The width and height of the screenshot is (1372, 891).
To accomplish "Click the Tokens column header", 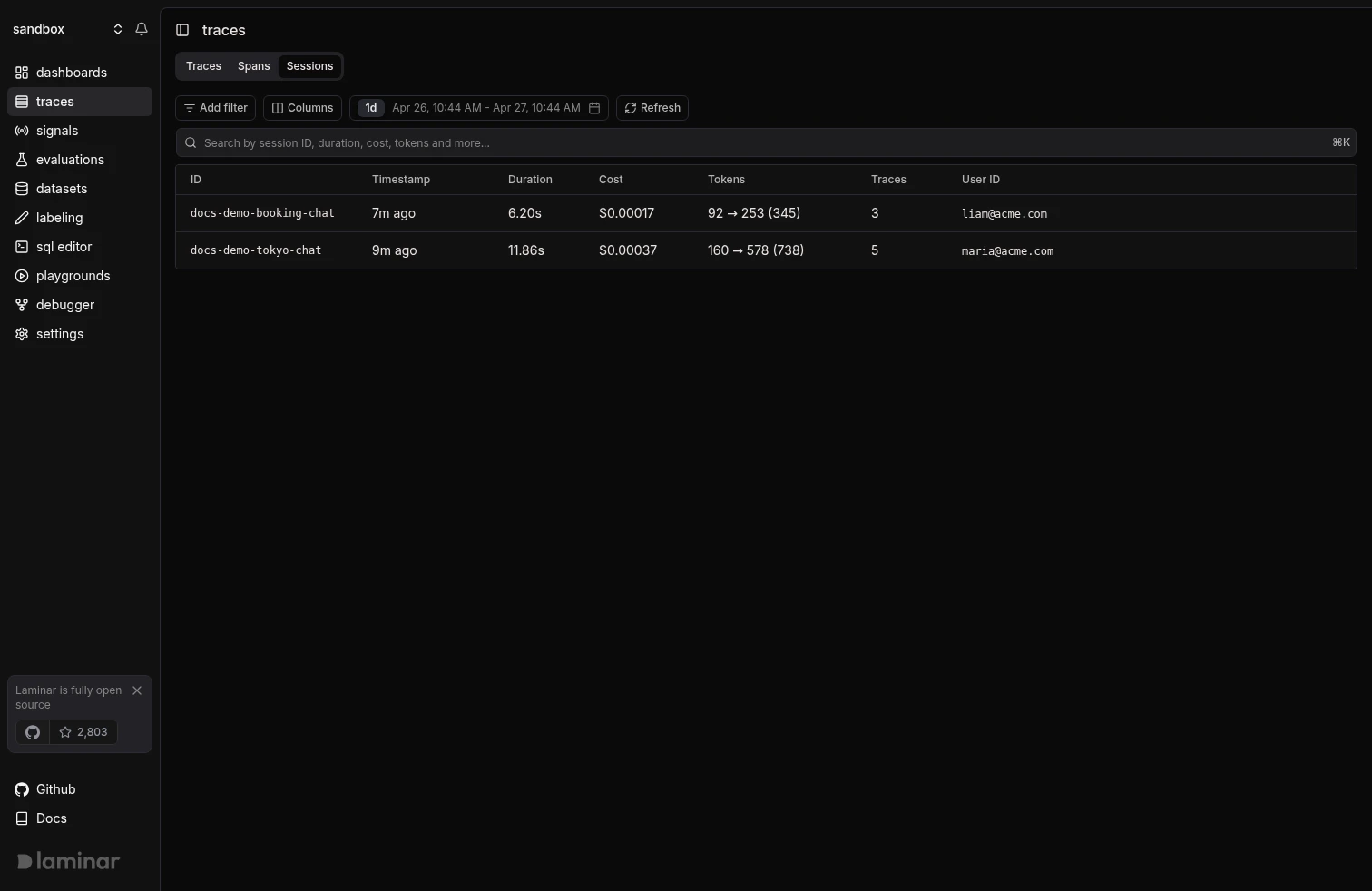I will 726,180.
